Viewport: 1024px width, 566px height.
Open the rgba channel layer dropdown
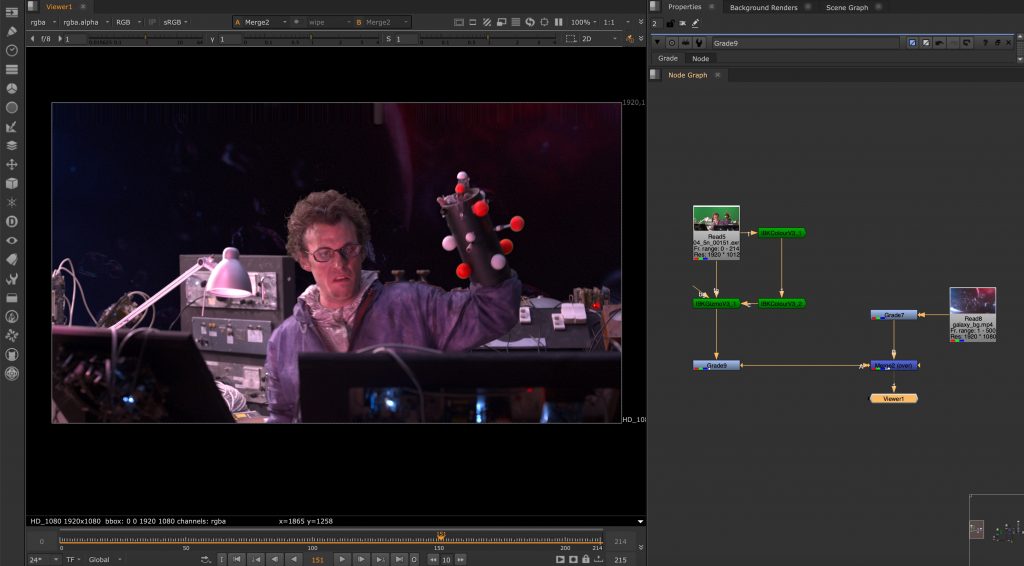coord(43,22)
